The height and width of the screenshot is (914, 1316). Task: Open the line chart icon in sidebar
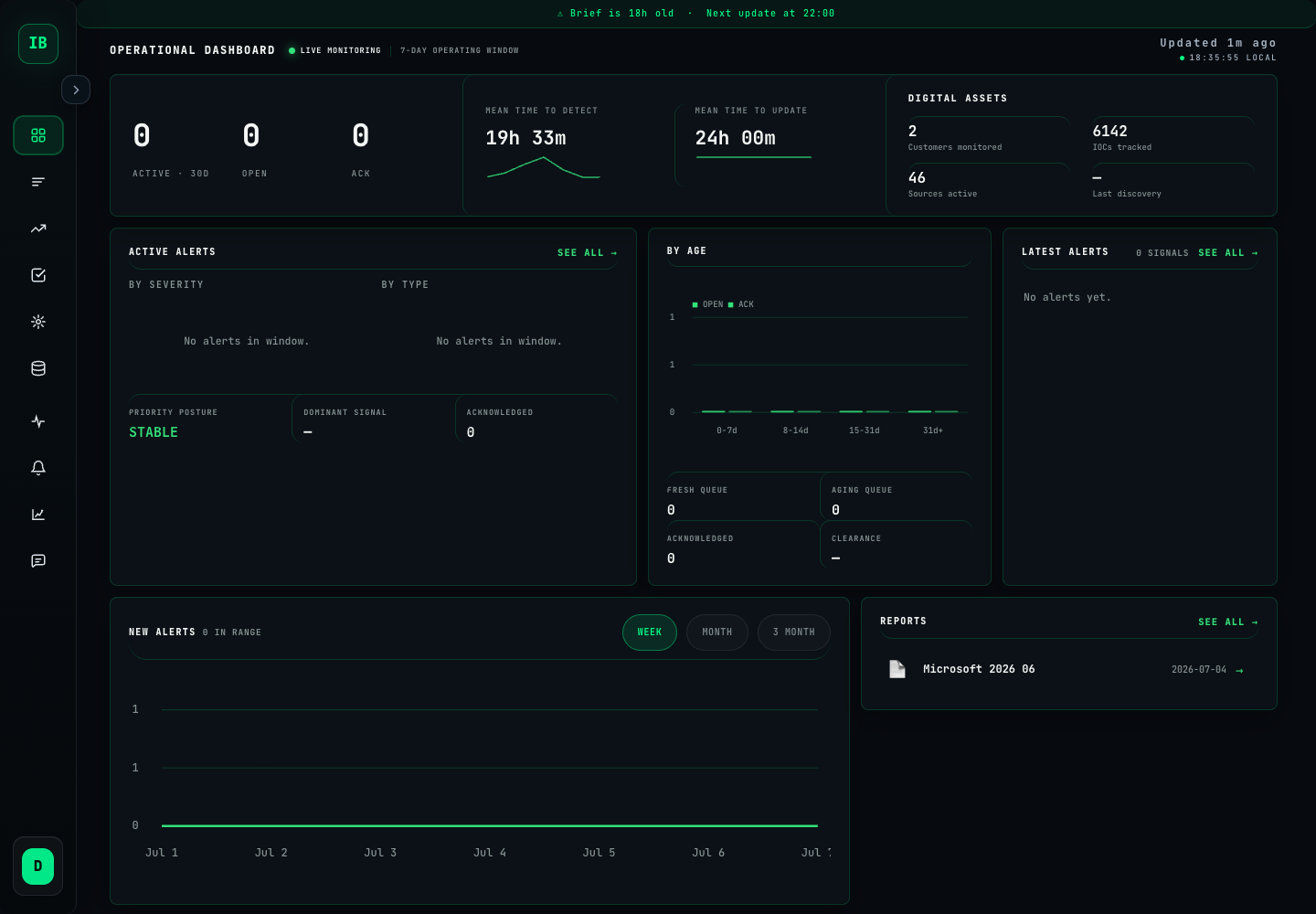(38, 515)
